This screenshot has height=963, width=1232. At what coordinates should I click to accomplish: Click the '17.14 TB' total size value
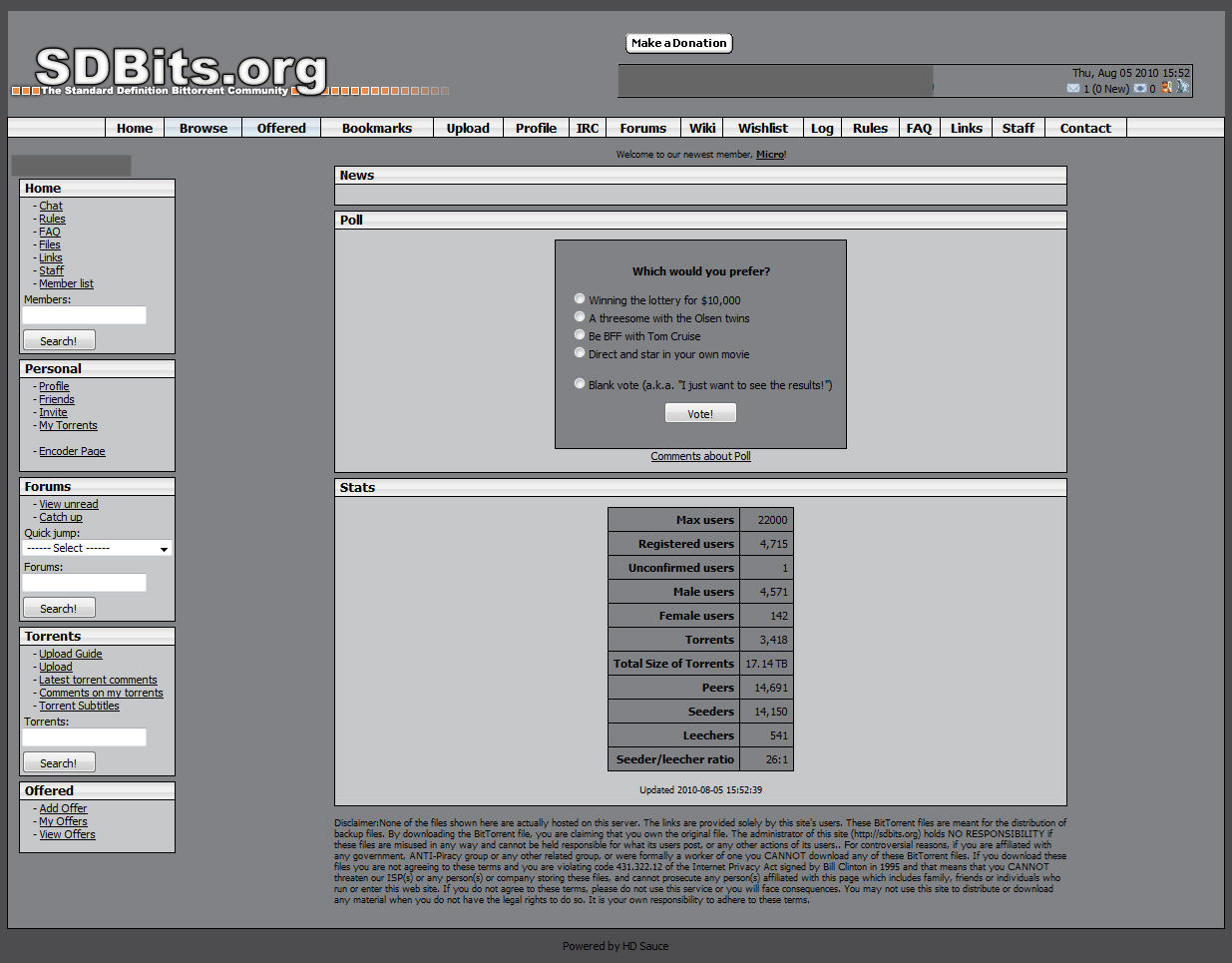pos(767,664)
